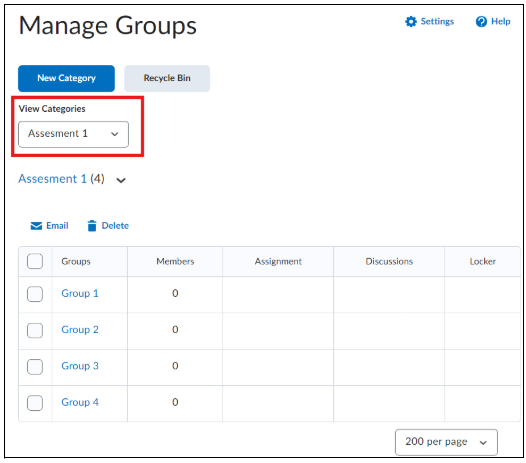Click the New Category button
The height and width of the screenshot is (463, 526).
tap(66, 78)
